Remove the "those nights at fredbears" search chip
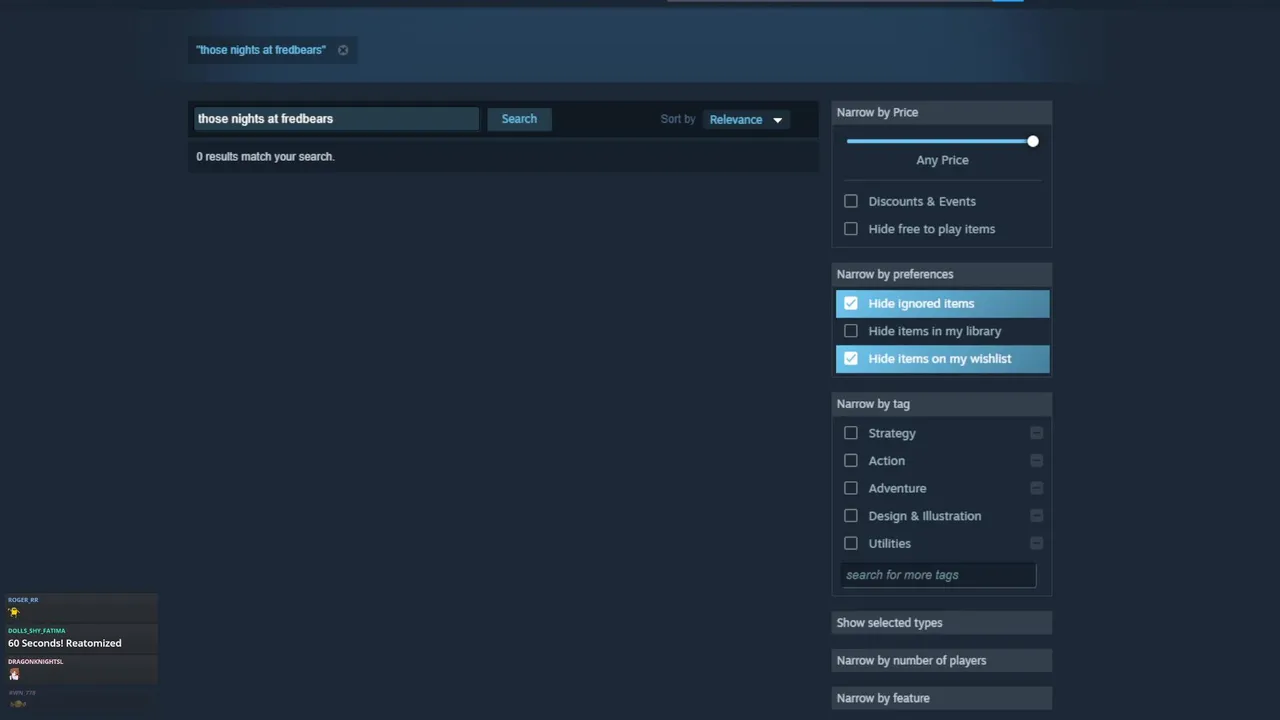 click(x=343, y=50)
